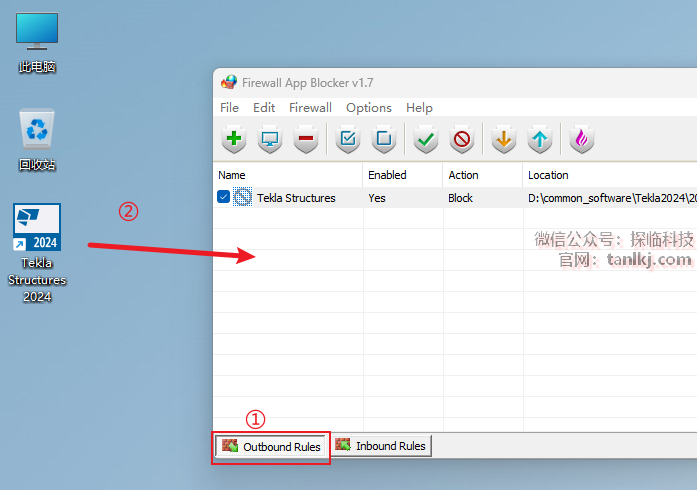Click the orange down arrow Import icon

[504, 139]
